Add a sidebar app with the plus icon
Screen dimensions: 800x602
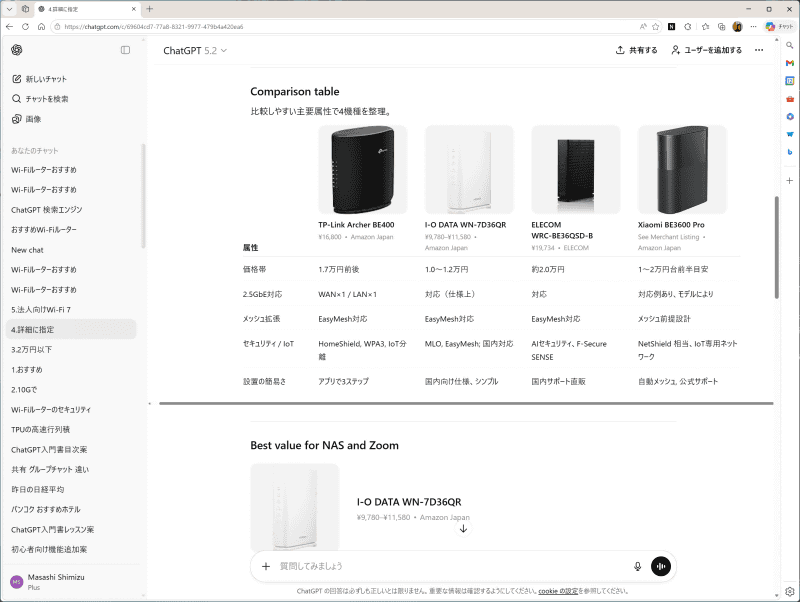[789, 181]
